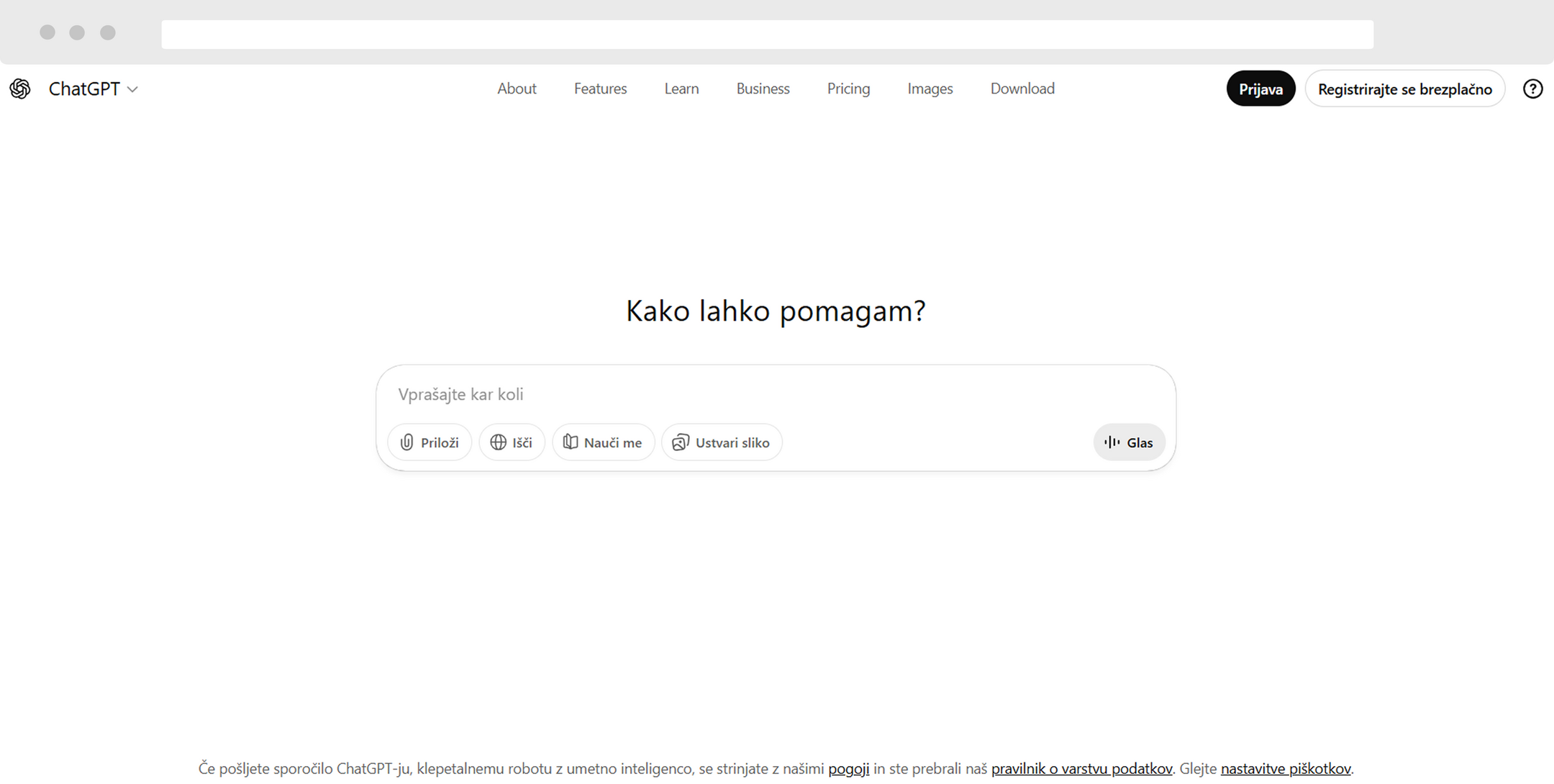Image resolution: width=1554 pixels, height=784 pixels.
Task: Click the ChatGPT knot logo icon
Action: pos(20,88)
